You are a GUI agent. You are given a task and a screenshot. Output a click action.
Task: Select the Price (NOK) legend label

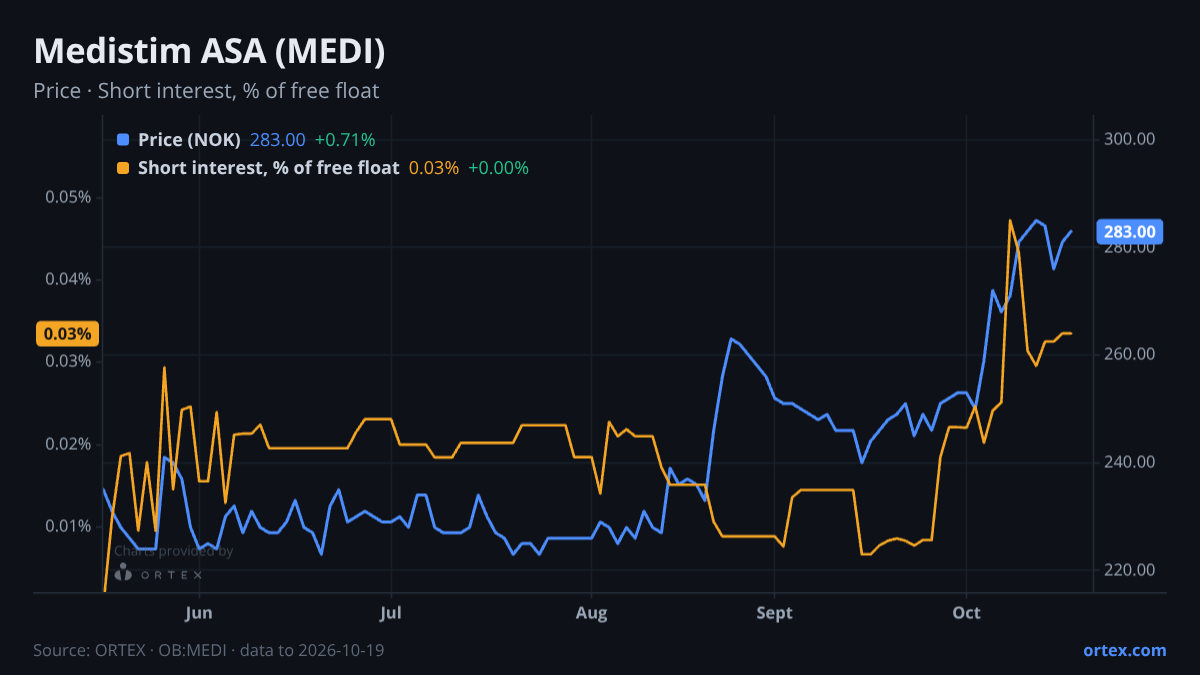[189, 140]
